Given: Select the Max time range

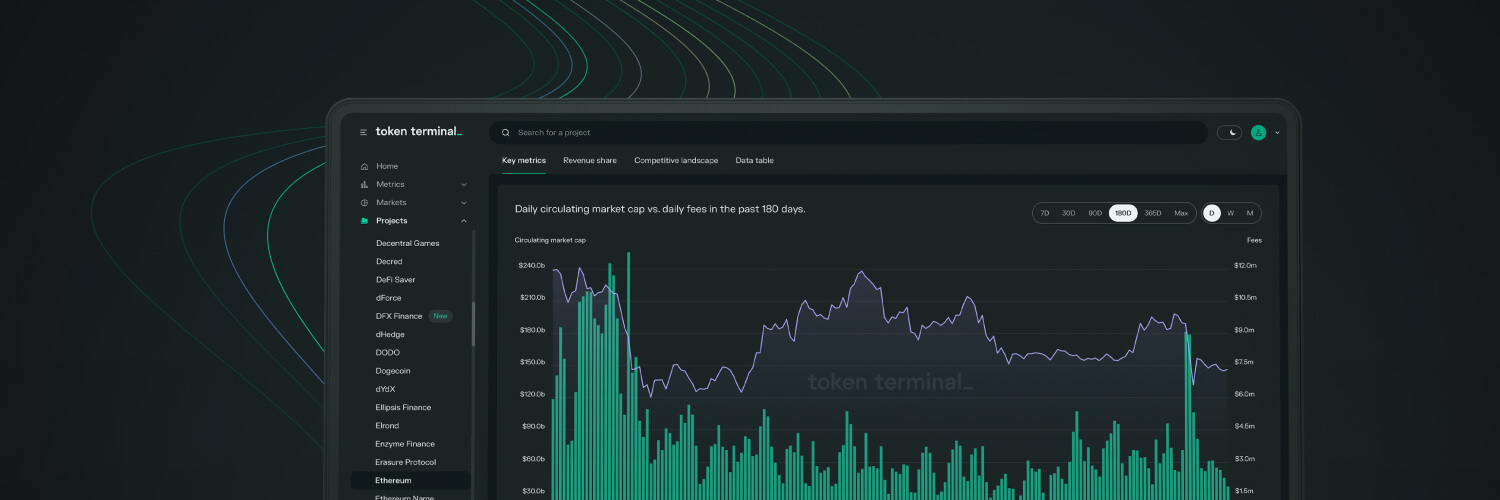Looking at the screenshot, I should coord(1181,213).
